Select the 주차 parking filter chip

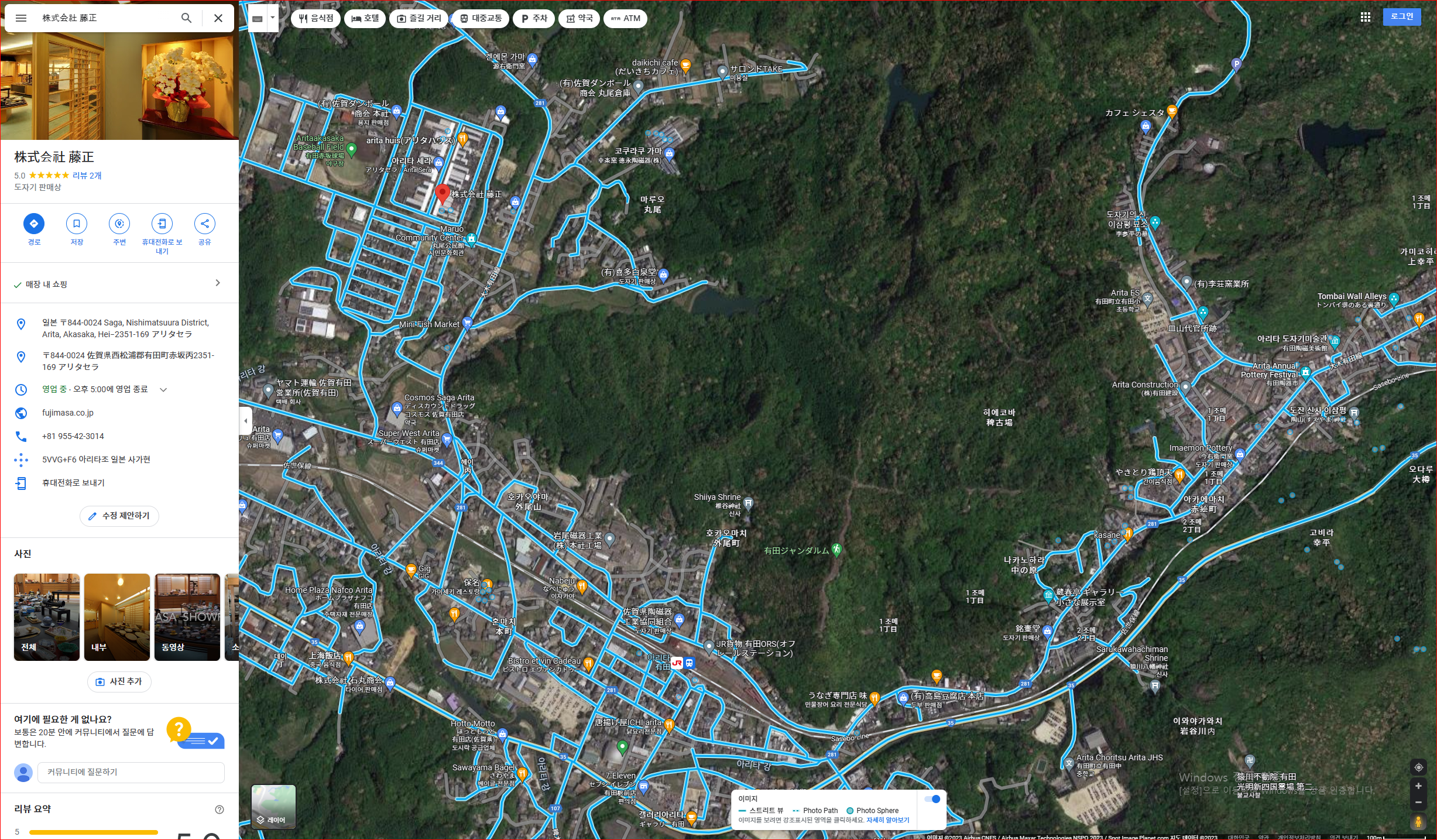coord(534,19)
